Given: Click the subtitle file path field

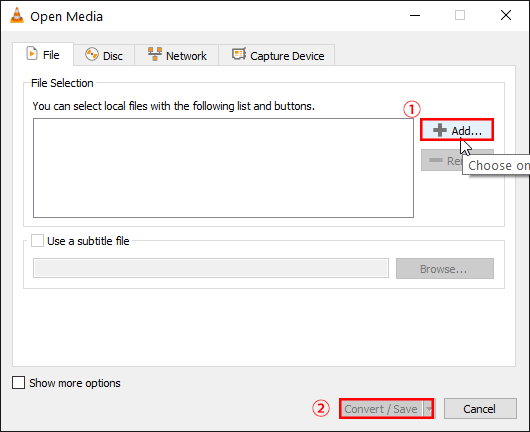Looking at the screenshot, I should 211,268.
